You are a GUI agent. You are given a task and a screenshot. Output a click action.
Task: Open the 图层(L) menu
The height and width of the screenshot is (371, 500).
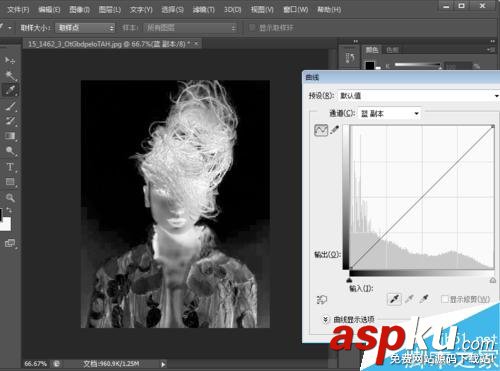110,9
